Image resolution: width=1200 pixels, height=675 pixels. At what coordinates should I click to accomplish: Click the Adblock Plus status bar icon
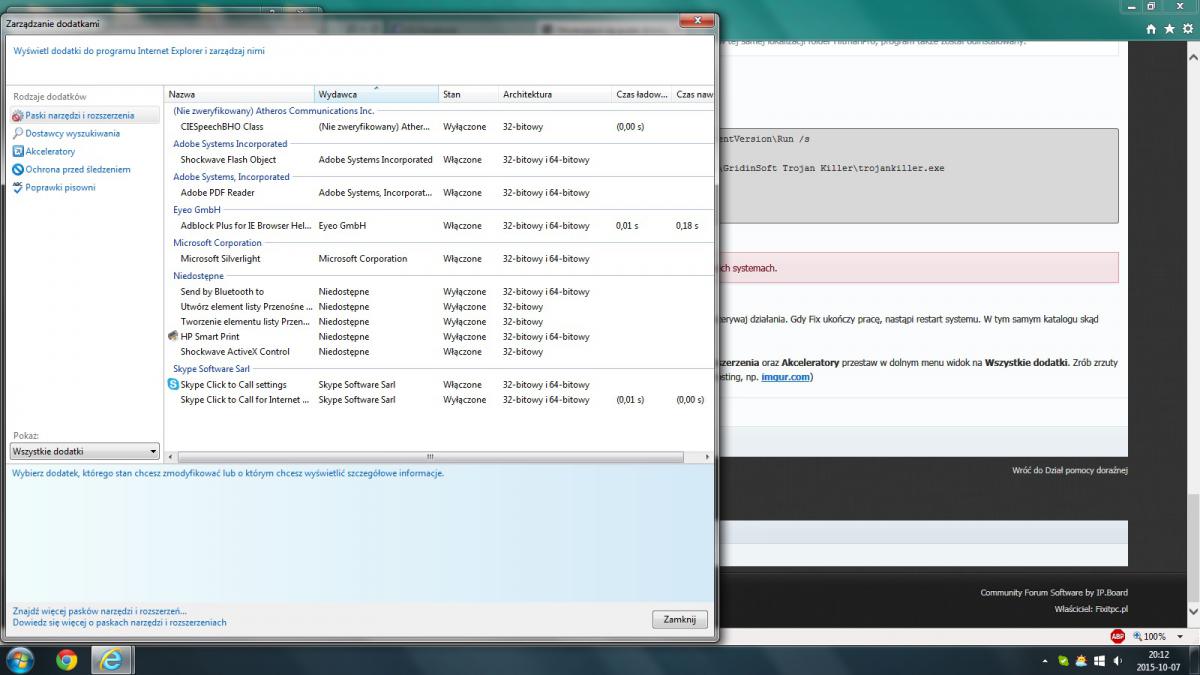(x=1116, y=636)
